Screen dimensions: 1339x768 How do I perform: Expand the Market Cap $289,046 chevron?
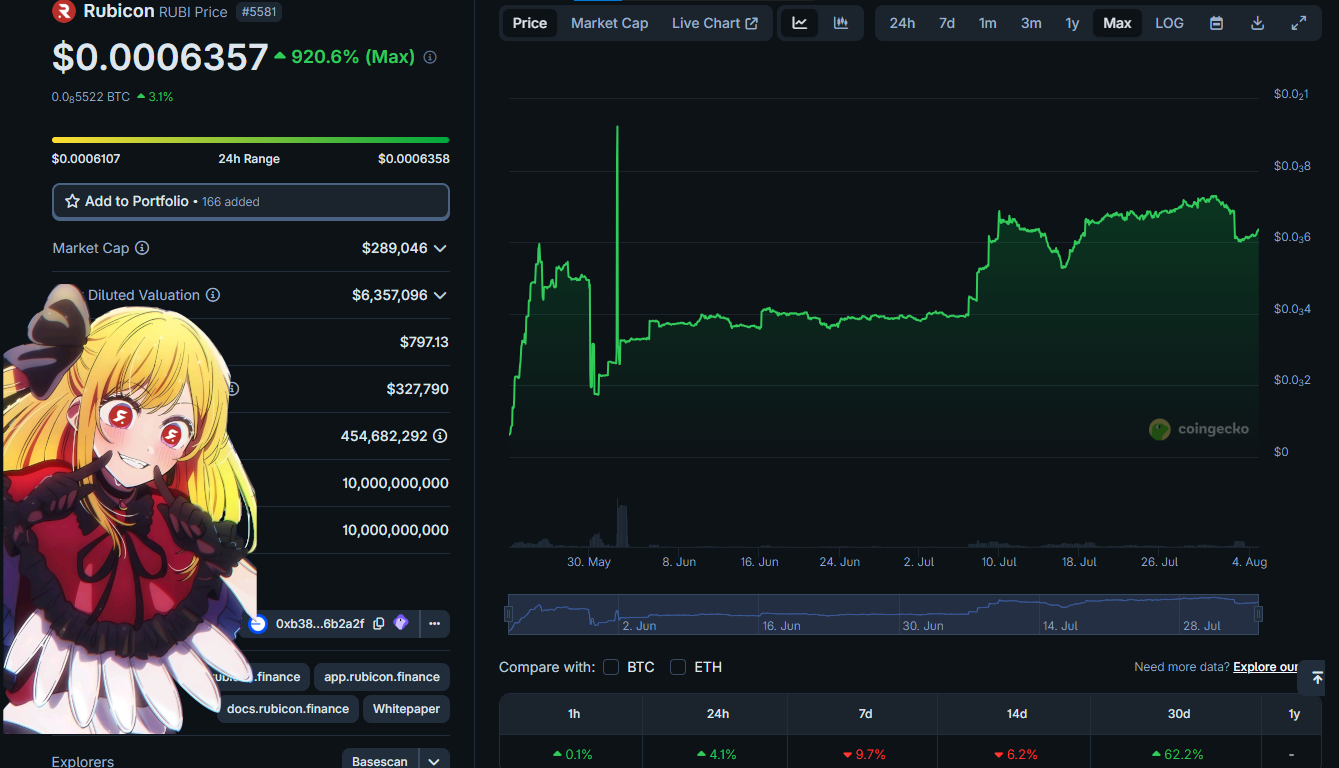point(440,248)
